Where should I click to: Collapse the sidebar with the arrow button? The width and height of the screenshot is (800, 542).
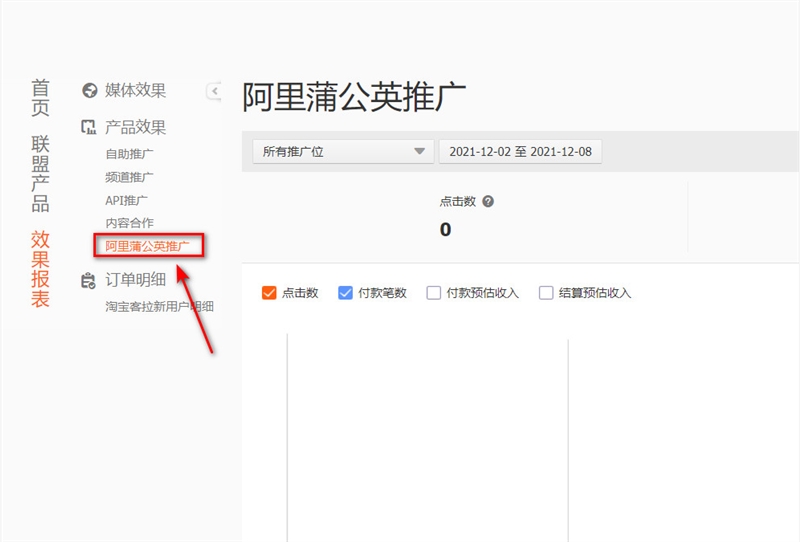click(214, 91)
